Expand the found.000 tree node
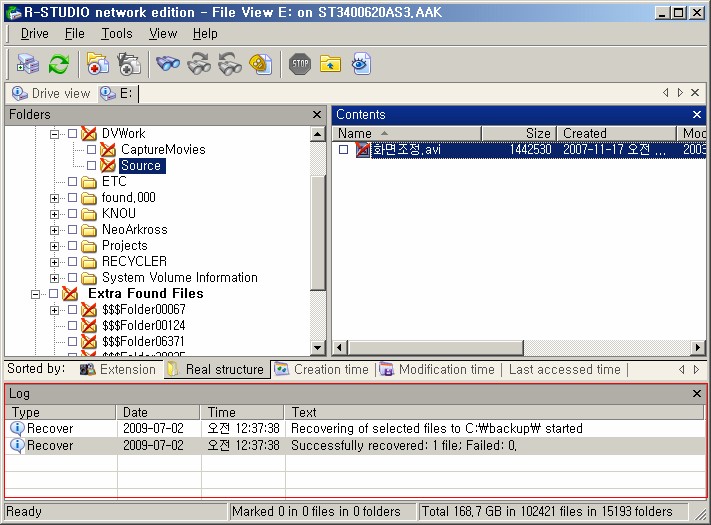 [x=54, y=198]
